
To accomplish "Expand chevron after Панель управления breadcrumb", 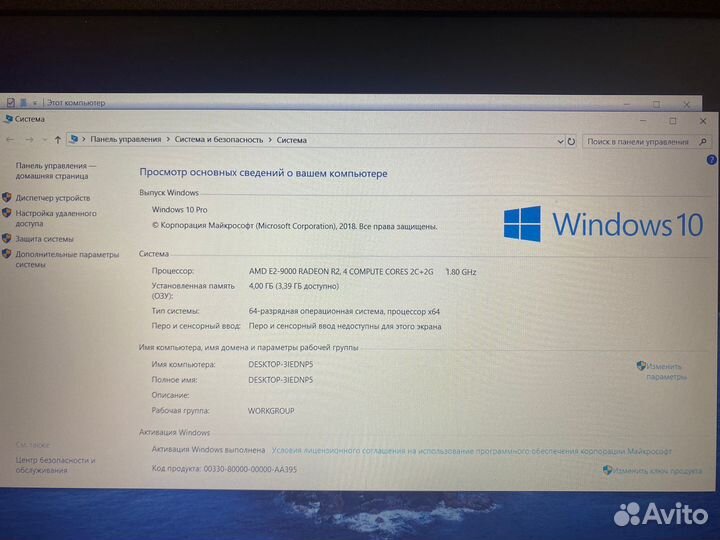I will click(168, 140).
